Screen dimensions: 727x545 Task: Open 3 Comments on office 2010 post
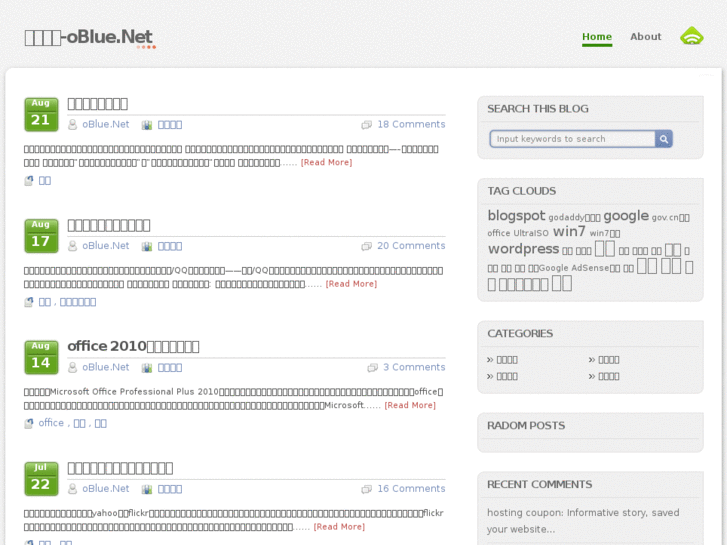414,367
